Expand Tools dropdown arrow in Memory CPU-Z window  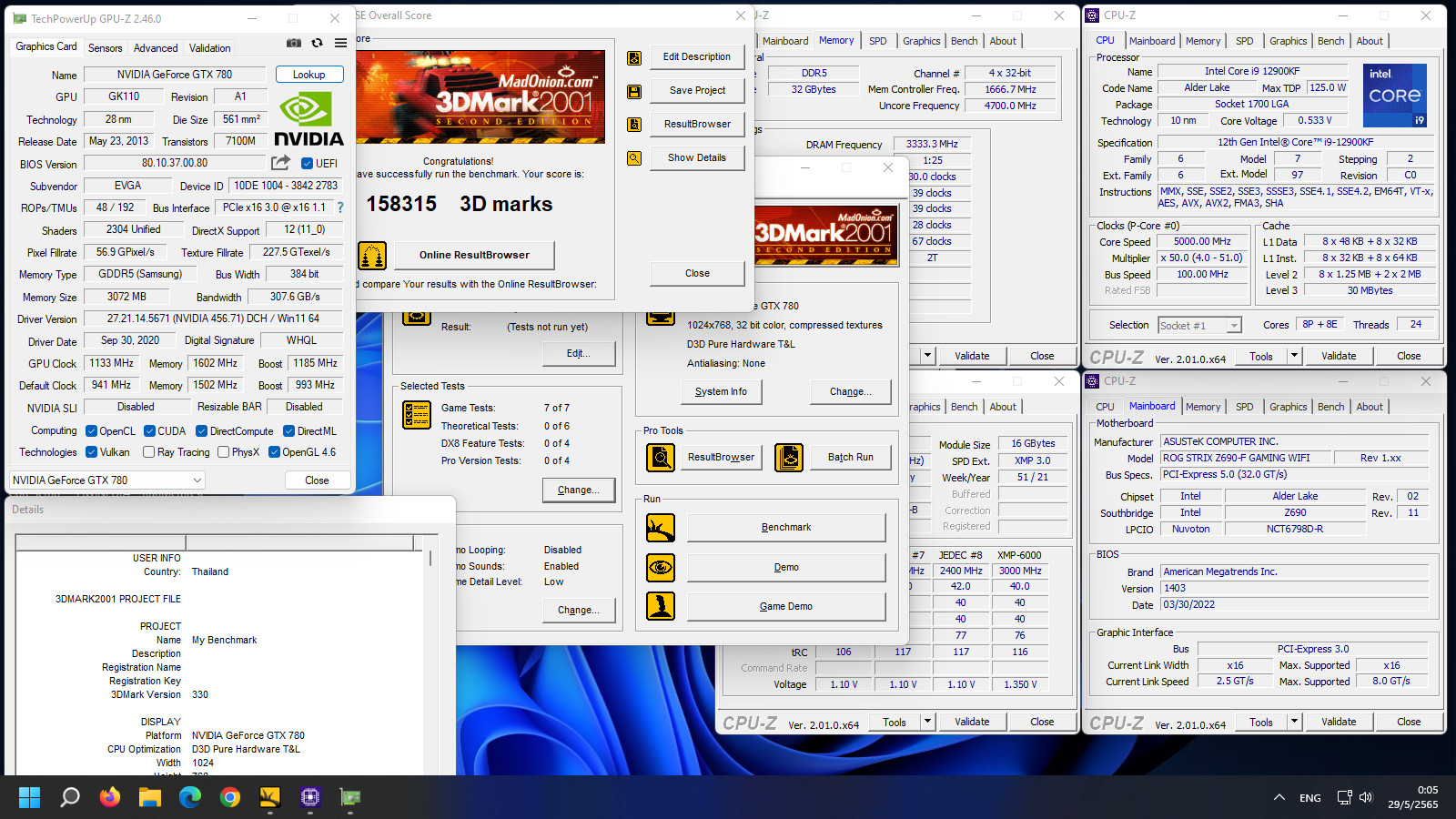pyautogui.click(x=927, y=356)
